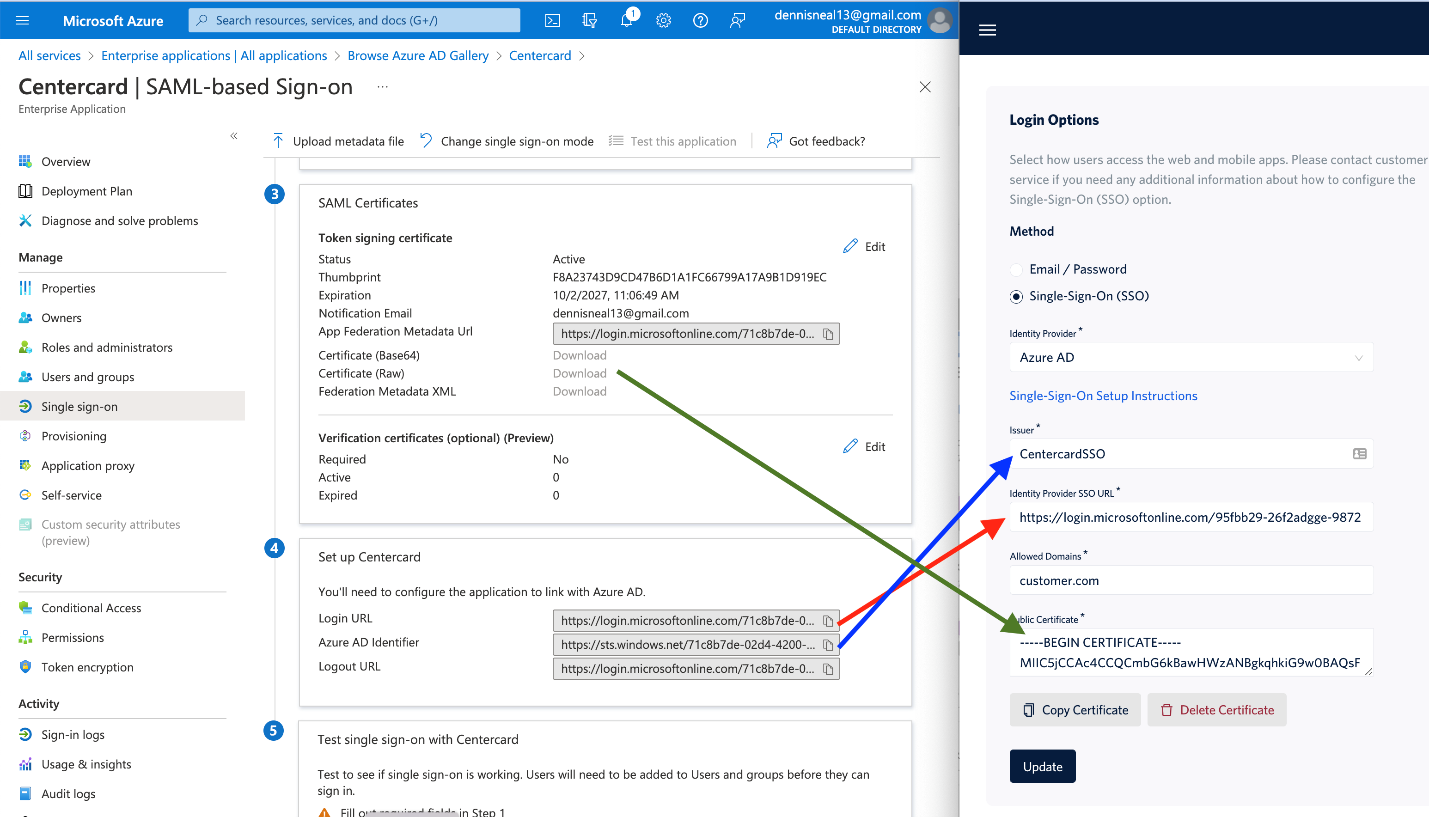Open the portal settings gear
The width and height of the screenshot is (1429, 817).
663,19
